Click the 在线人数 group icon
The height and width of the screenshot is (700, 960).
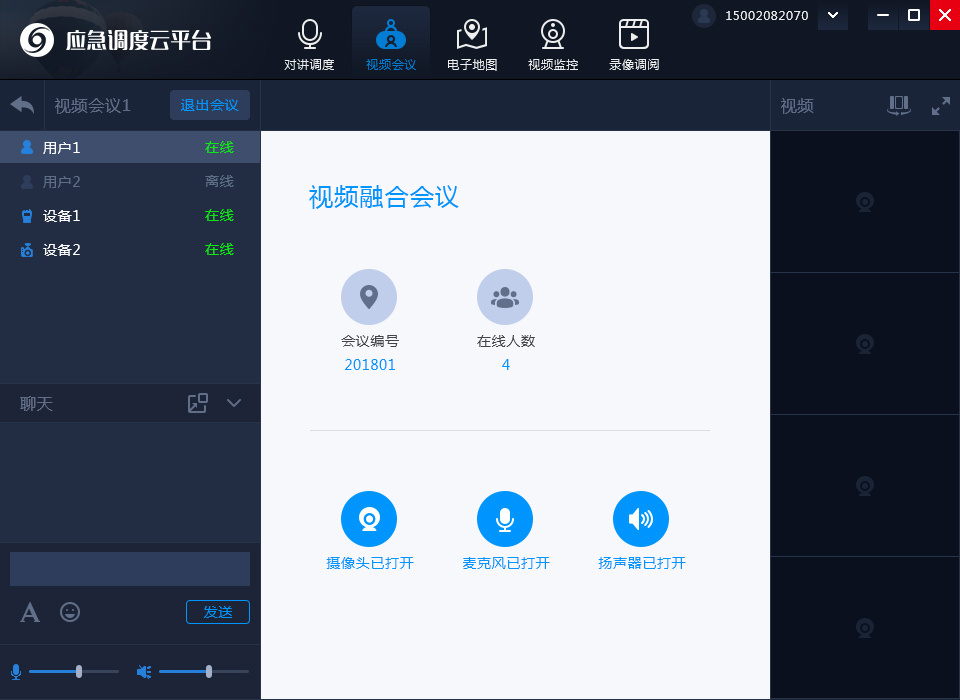point(505,297)
